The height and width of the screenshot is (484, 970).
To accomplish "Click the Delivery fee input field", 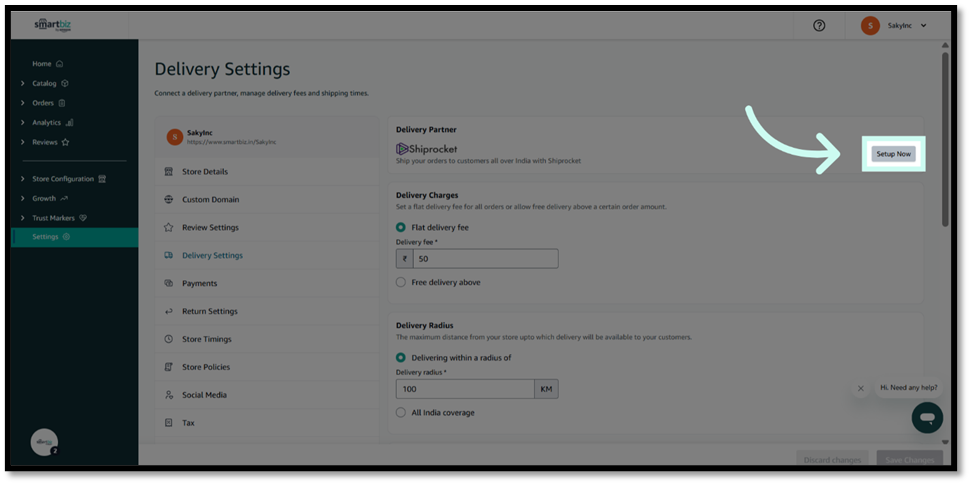I will point(484,259).
